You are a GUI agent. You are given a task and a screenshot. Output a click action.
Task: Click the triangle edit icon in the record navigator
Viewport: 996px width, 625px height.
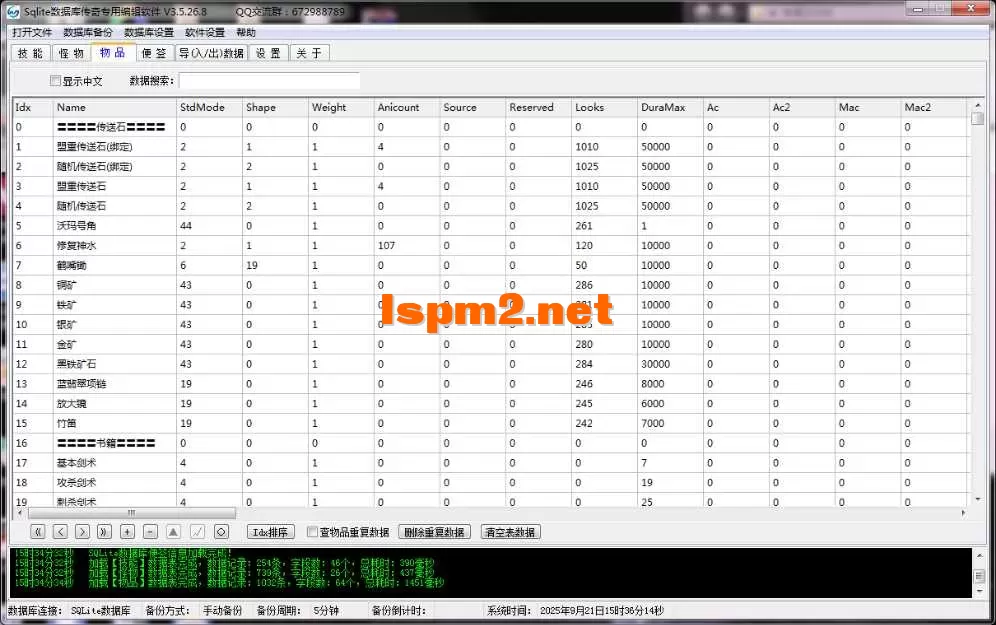click(171, 531)
